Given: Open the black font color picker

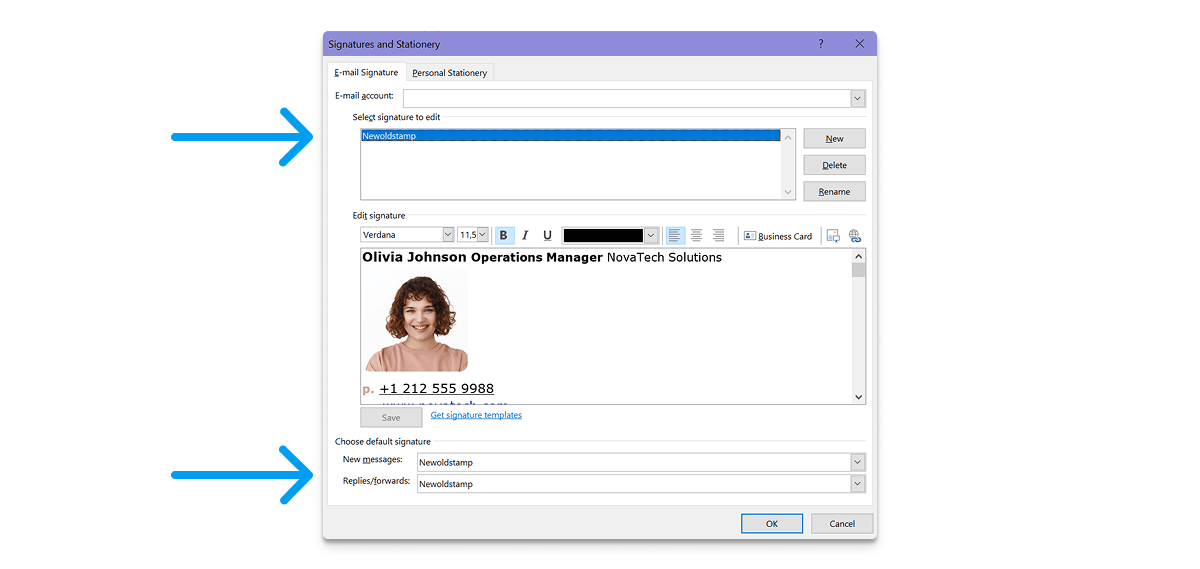Looking at the screenshot, I should 651,236.
